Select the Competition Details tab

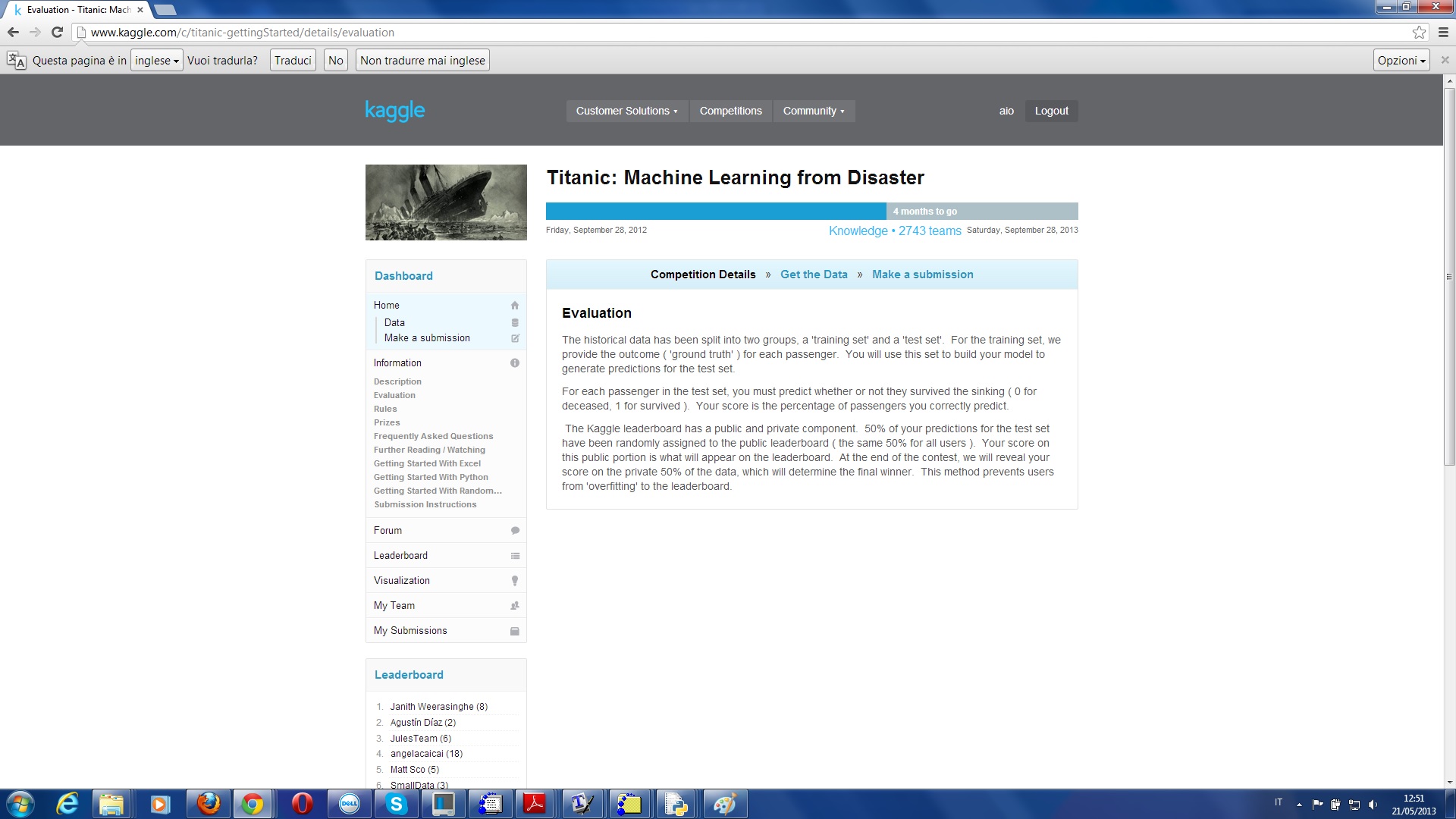(x=703, y=275)
